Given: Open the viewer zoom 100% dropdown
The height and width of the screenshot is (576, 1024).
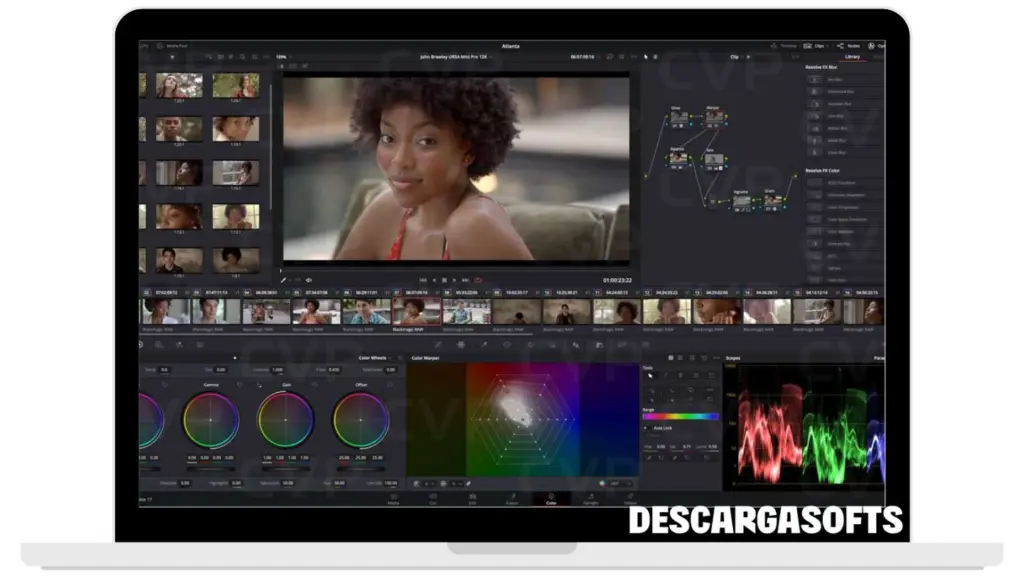Looking at the screenshot, I should pyautogui.click(x=283, y=57).
